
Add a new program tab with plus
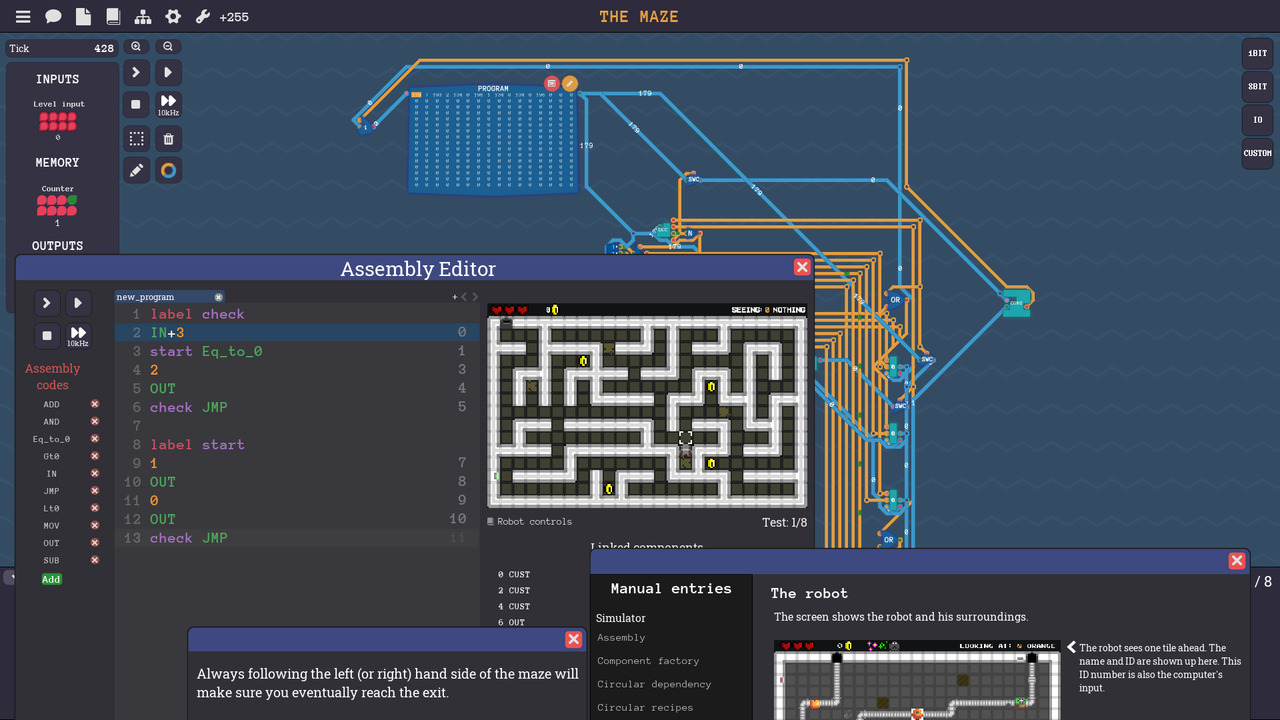pyautogui.click(x=454, y=297)
